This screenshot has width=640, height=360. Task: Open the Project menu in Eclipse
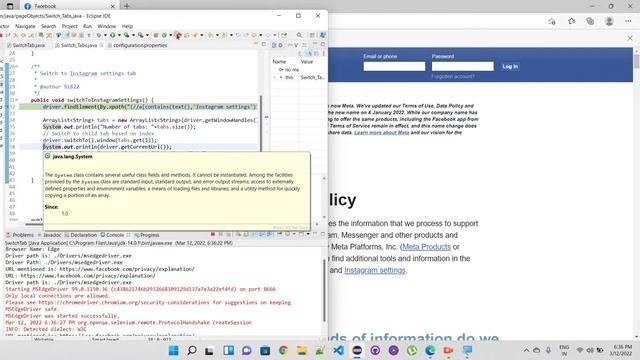pos(69,26)
